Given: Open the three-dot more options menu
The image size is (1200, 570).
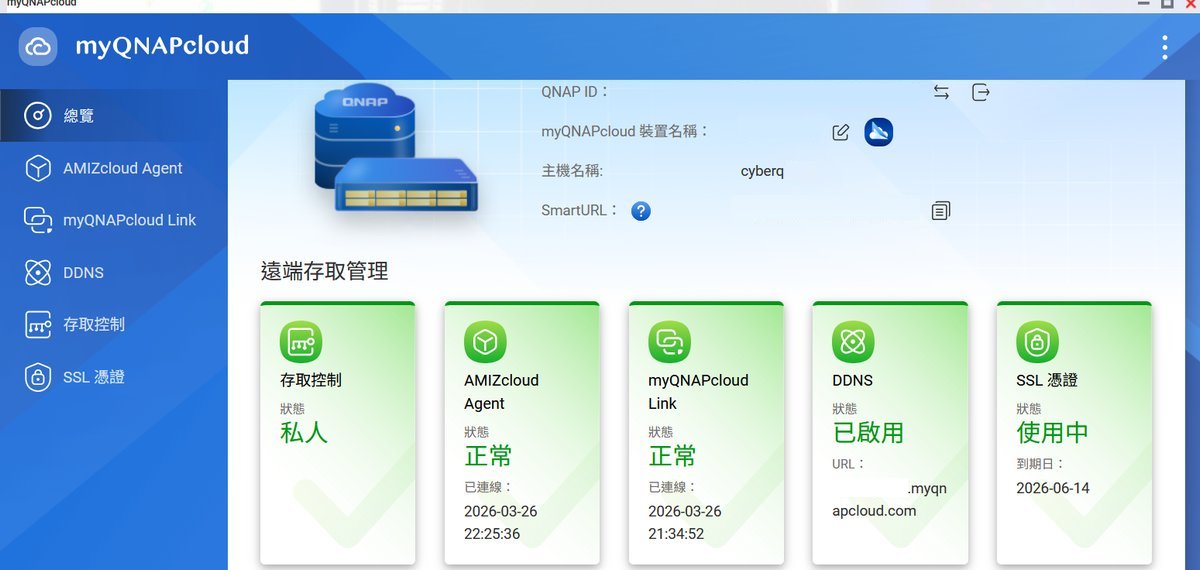Looking at the screenshot, I should pos(1165,47).
